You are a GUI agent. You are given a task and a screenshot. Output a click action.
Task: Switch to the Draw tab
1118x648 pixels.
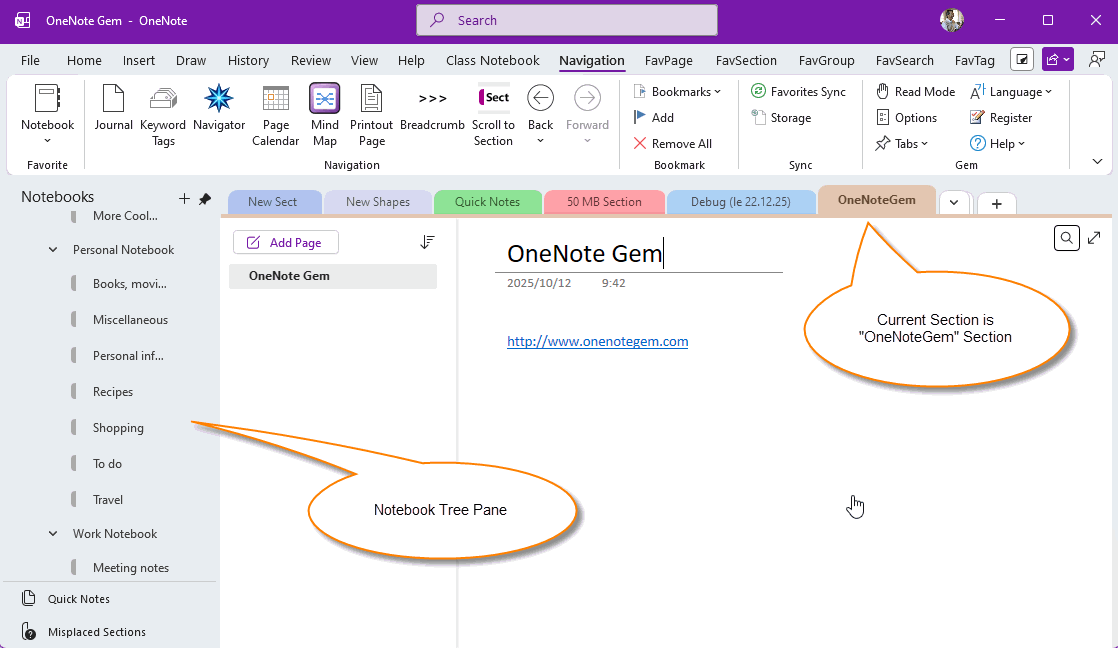click(x=190, y=61)
